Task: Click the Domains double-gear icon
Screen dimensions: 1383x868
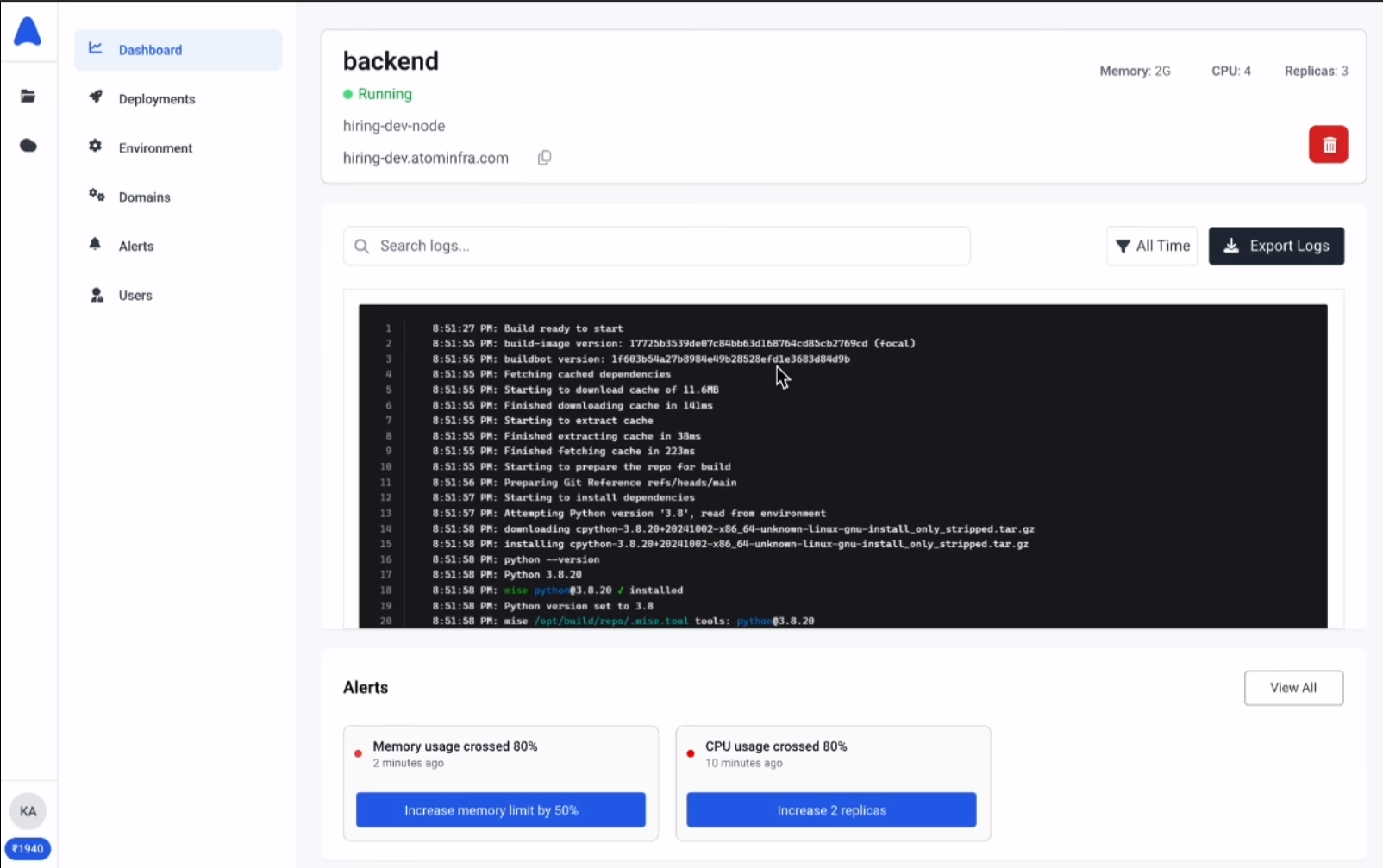Action: (x=97, y=196)
